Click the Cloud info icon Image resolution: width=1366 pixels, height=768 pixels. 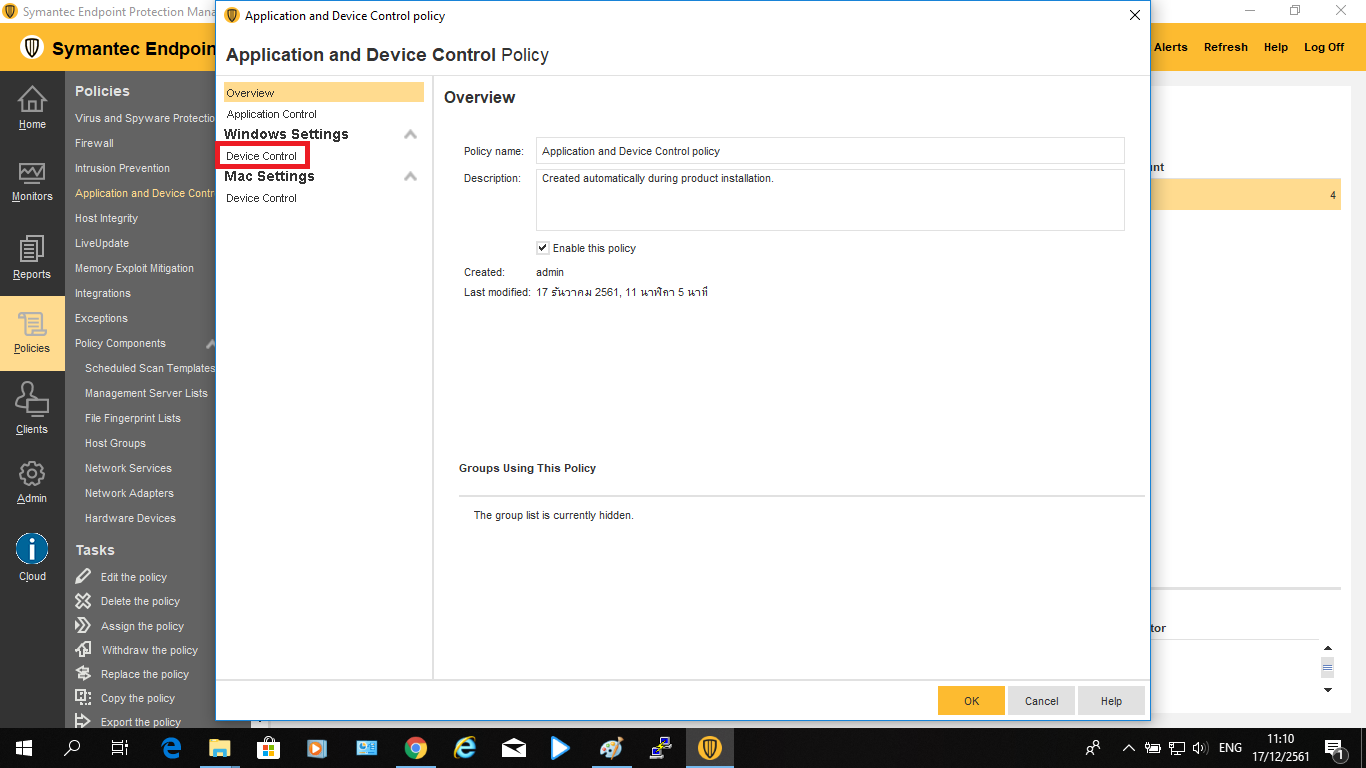pos(32,549)
